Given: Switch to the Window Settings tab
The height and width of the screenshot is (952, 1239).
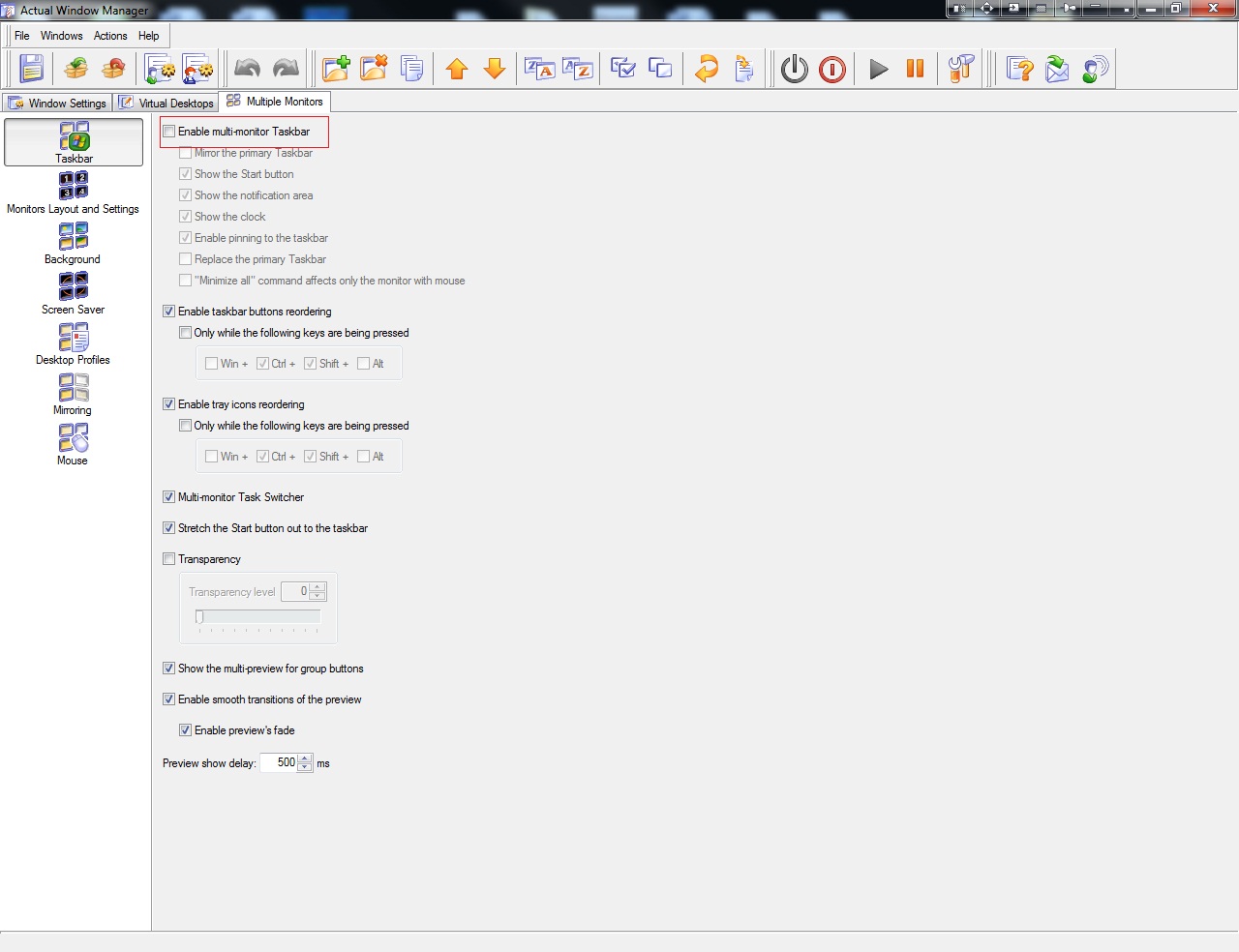Looking at the screenshot, I should point(58,103).
